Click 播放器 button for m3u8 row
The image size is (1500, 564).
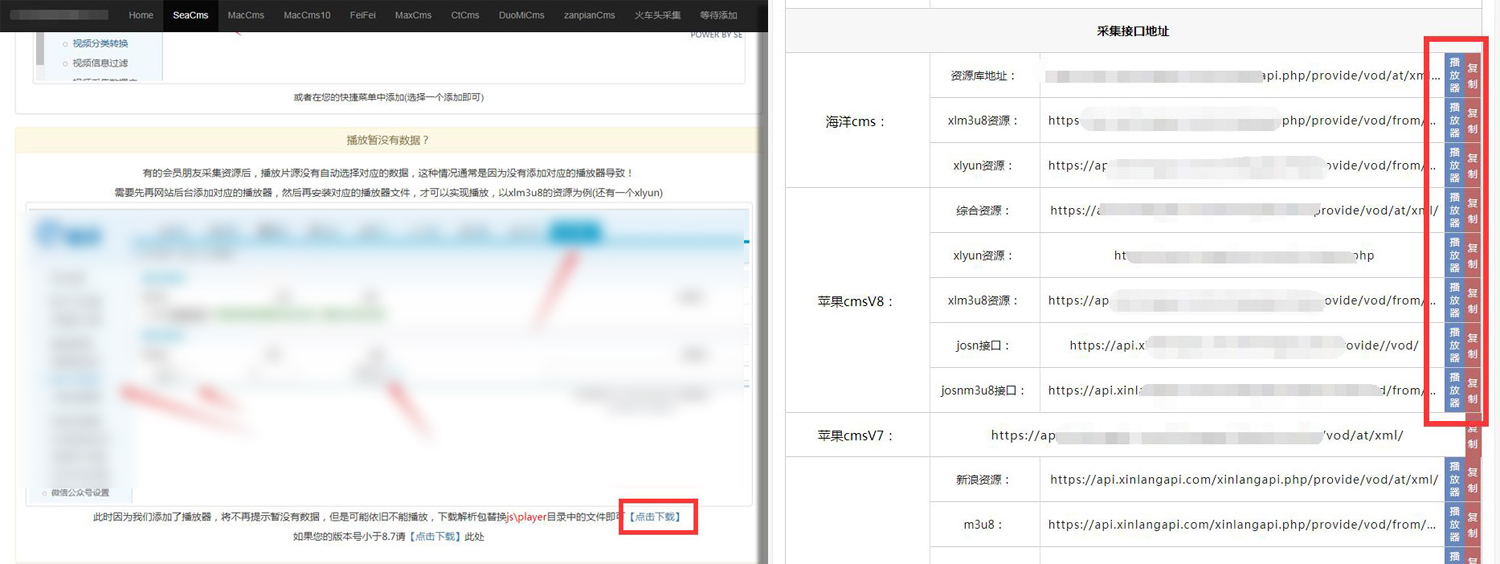[x=1454, y=524]
